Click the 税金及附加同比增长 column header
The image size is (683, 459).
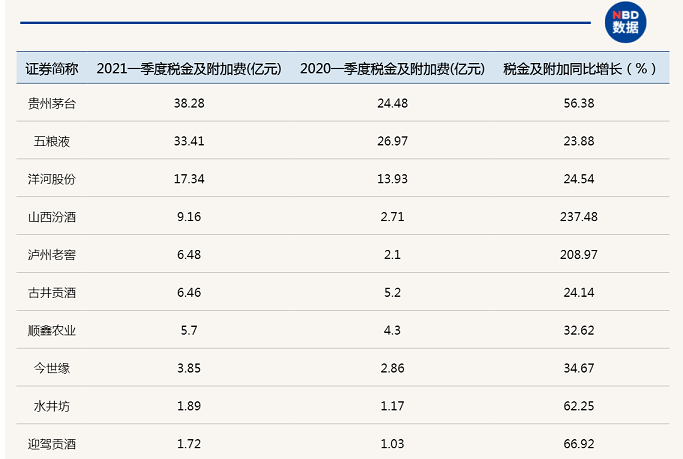coord(579,69)
